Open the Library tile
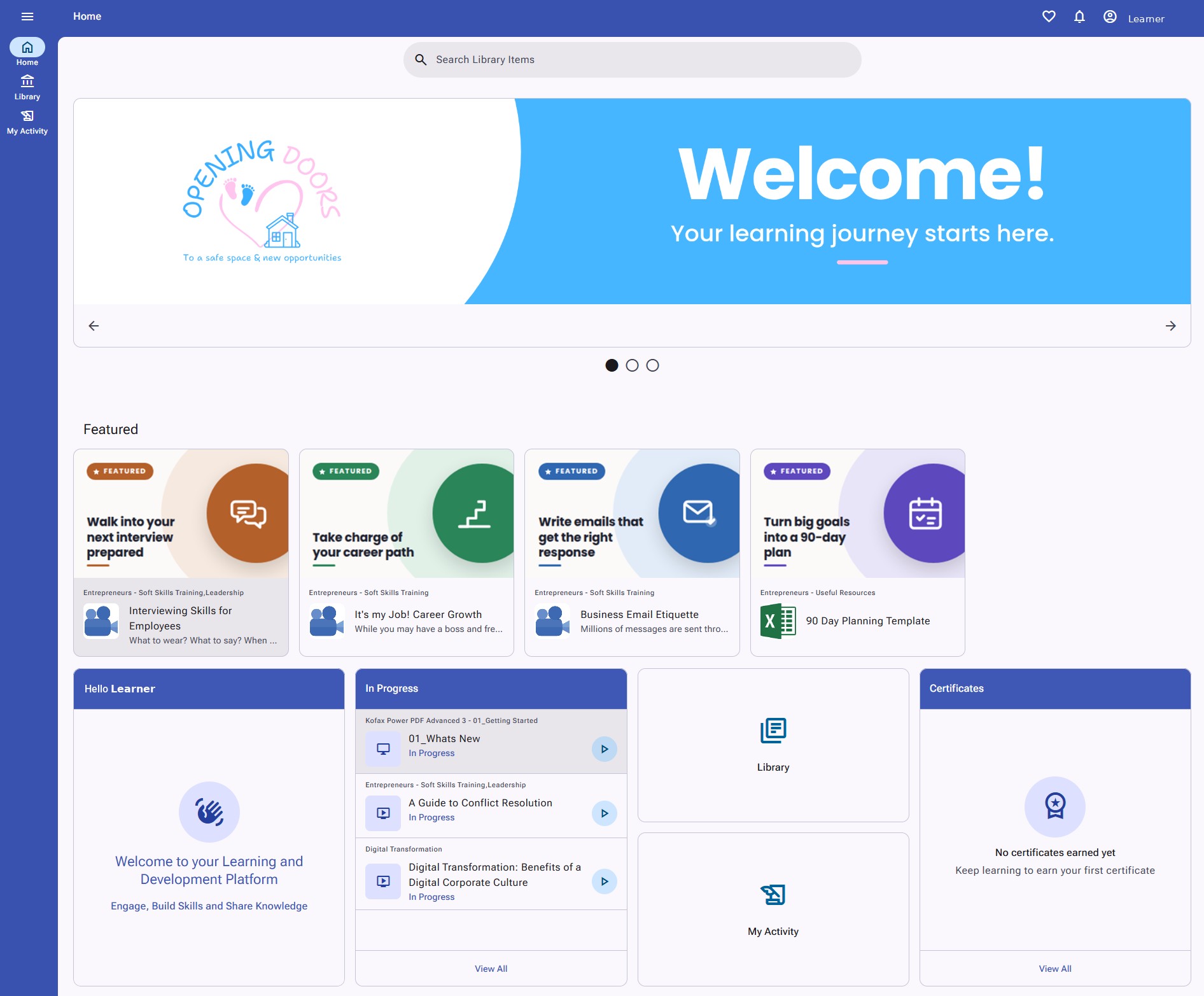This screenshot has width=1204, height=996. [x=773, y=745]
